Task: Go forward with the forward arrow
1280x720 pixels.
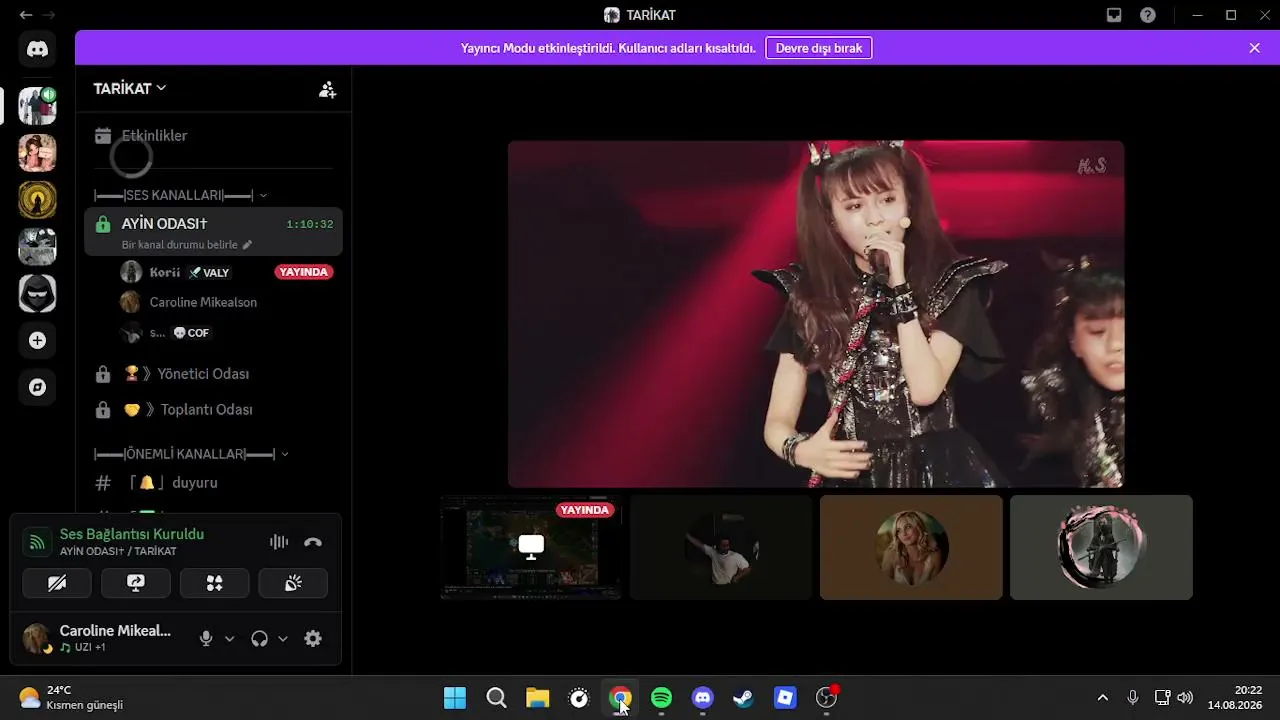Action: click(49, 15)
